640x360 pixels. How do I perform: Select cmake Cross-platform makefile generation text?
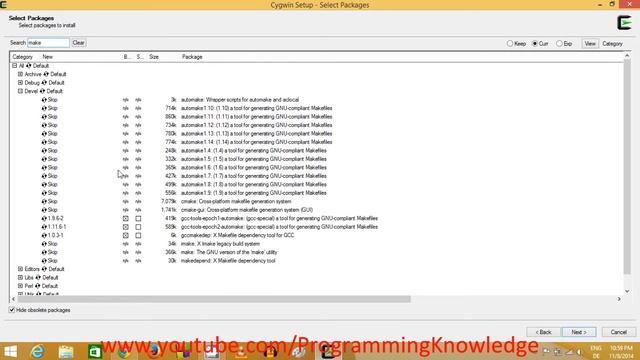(x=236, y=201)
